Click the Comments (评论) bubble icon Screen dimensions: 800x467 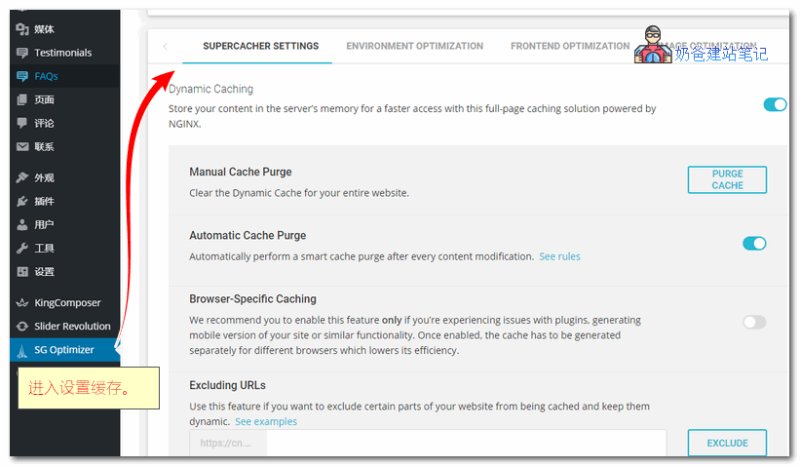22,123
